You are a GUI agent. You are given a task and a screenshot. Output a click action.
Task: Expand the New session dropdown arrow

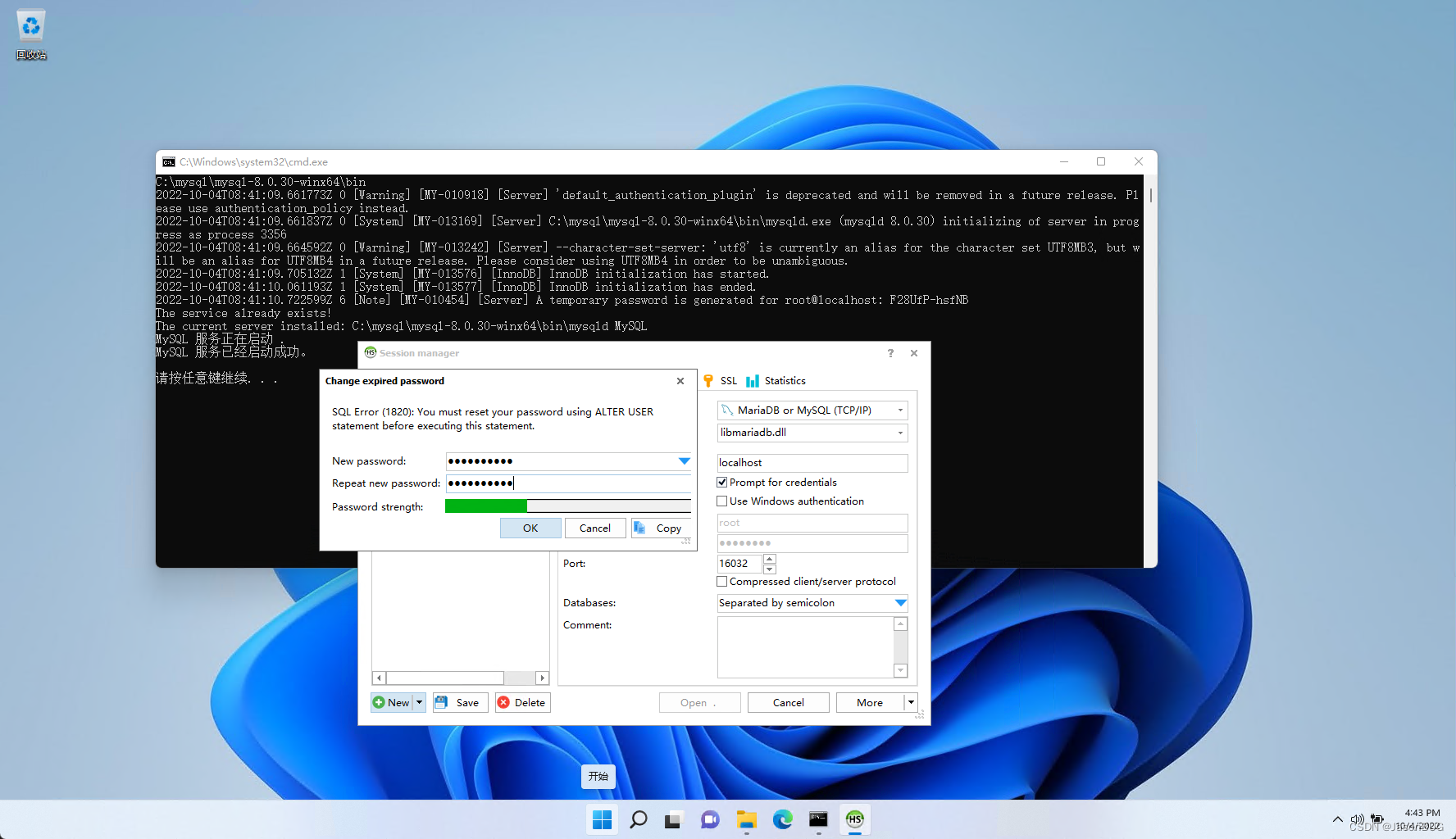pyautogui.click(x=419, y=702)
